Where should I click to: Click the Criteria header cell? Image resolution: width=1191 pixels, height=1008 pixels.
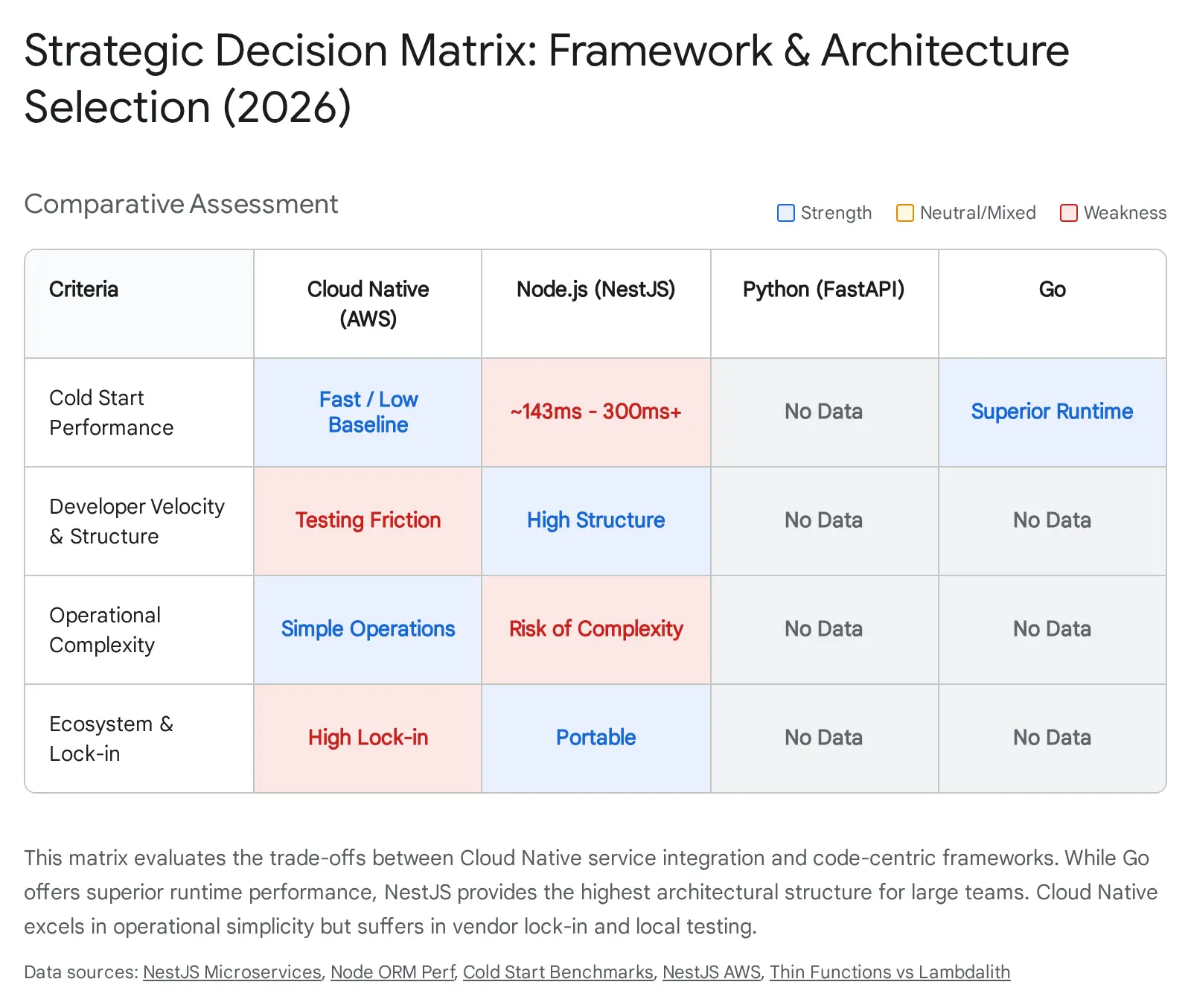pos(83,289)
